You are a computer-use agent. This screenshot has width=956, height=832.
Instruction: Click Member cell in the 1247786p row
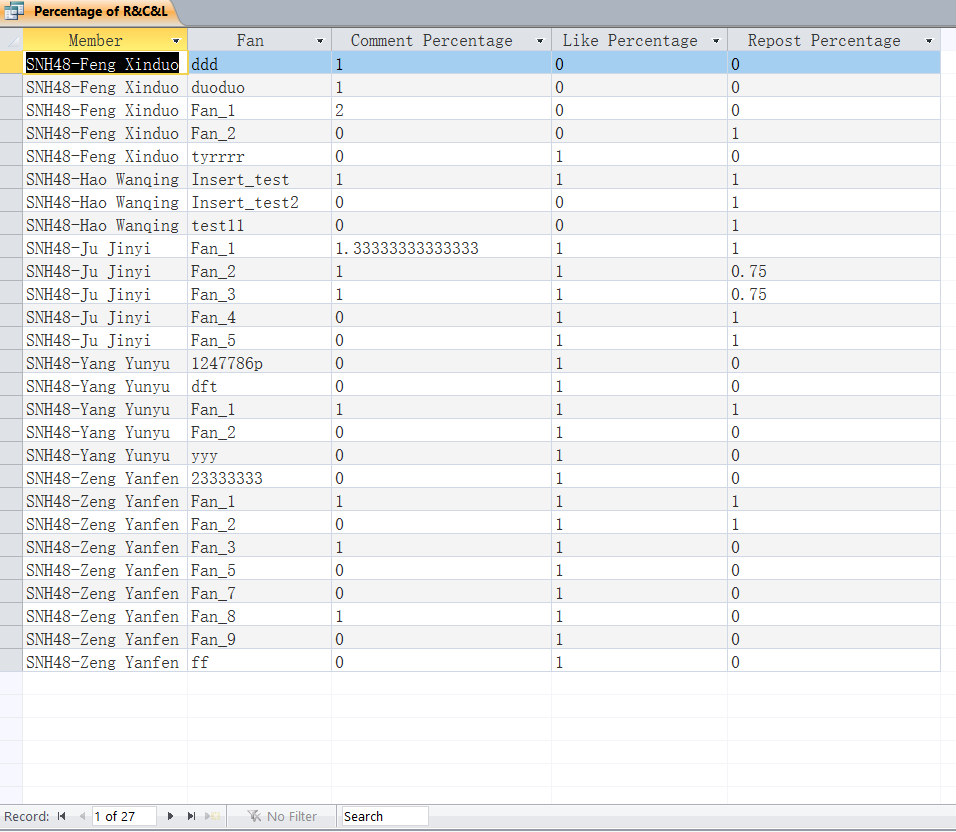pos(105,363)
